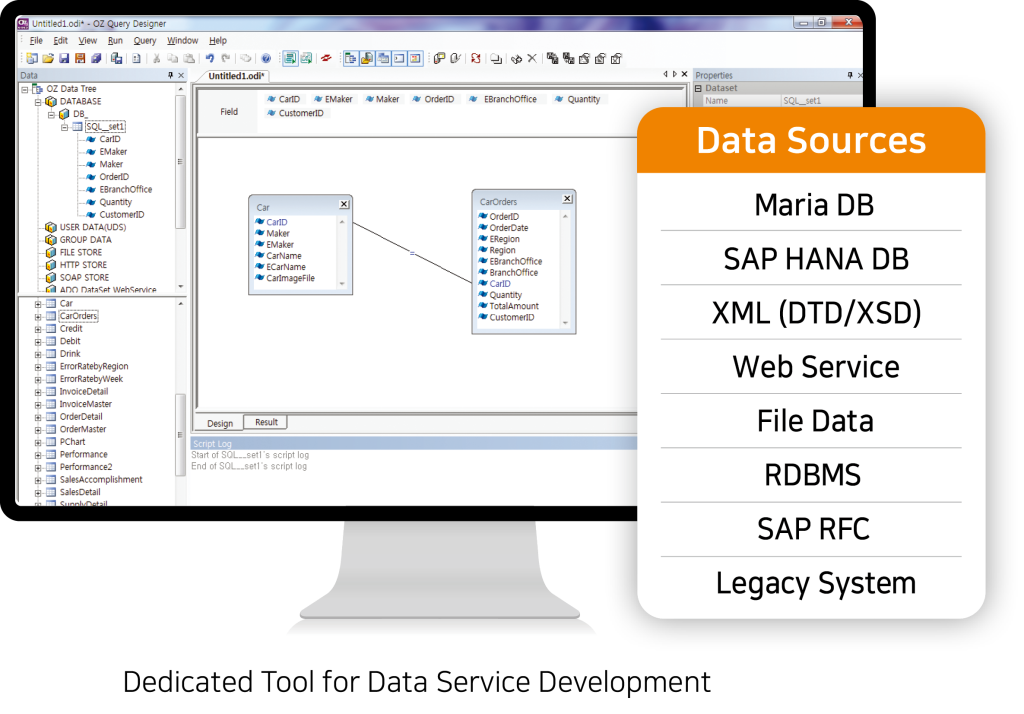Open the Run menu
The height and width of the screenshot is (714, 1024).
pos(115,41)
